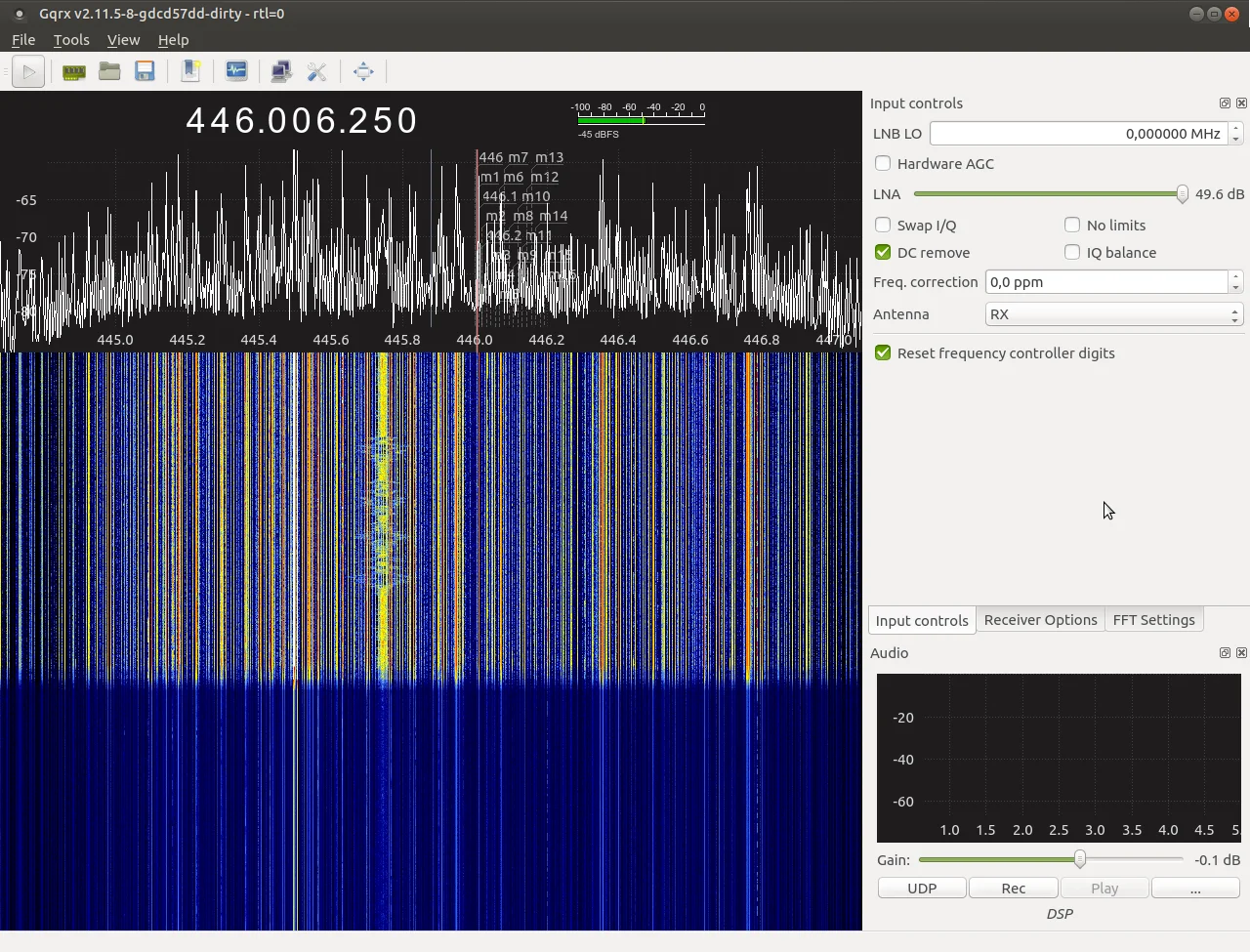Open the remote control network icon
Viewport: 1250px width, 952px height.
[x=281, y=71]
